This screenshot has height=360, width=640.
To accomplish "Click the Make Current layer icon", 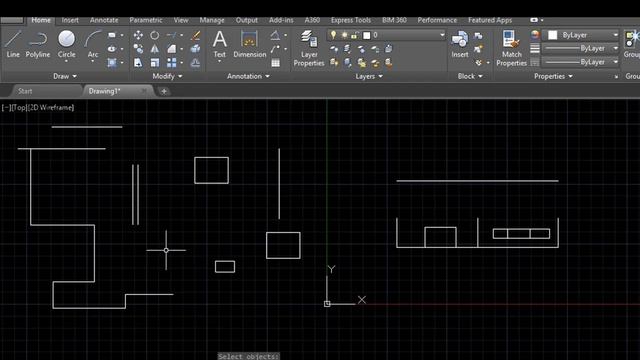I will coord(388,49).
